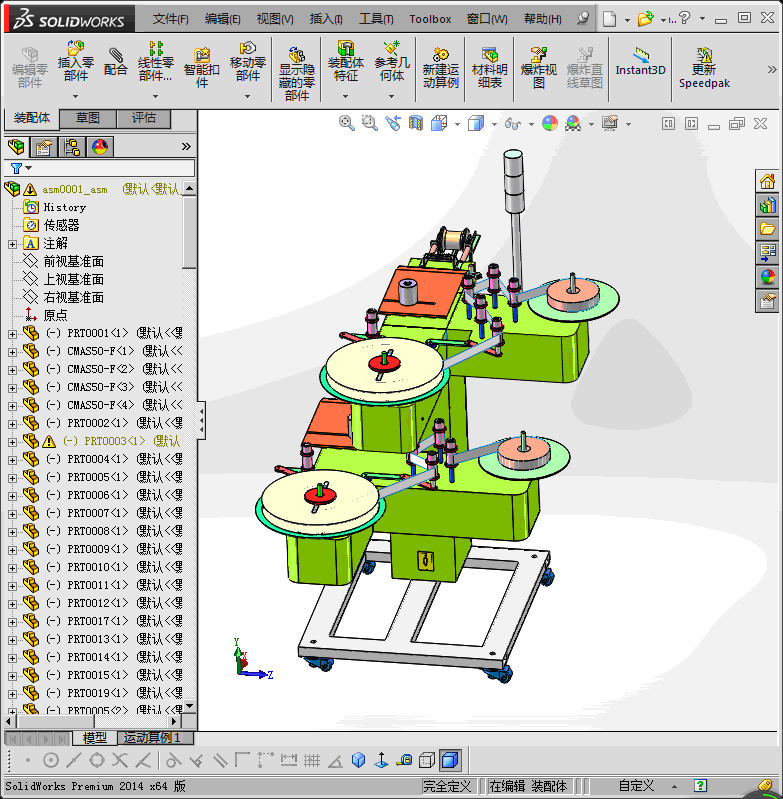The image size is (783, 799).
Task: Open Toolbox menu
Action: 430,19
